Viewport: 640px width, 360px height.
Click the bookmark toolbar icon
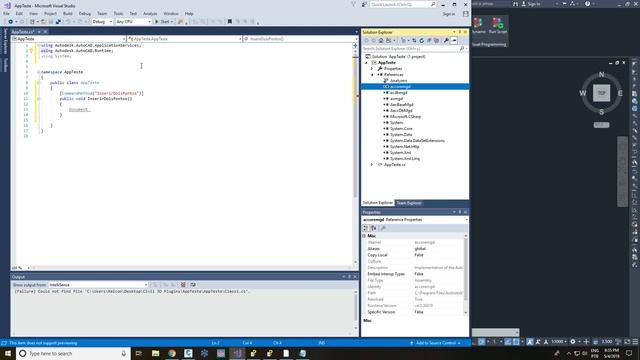pos(229,22)
